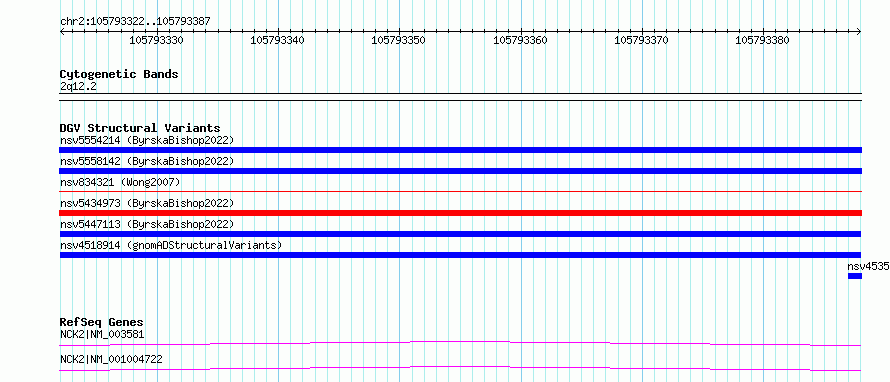
Task: Click the small blue nsv4535 variant block
Action: [855, 276]
